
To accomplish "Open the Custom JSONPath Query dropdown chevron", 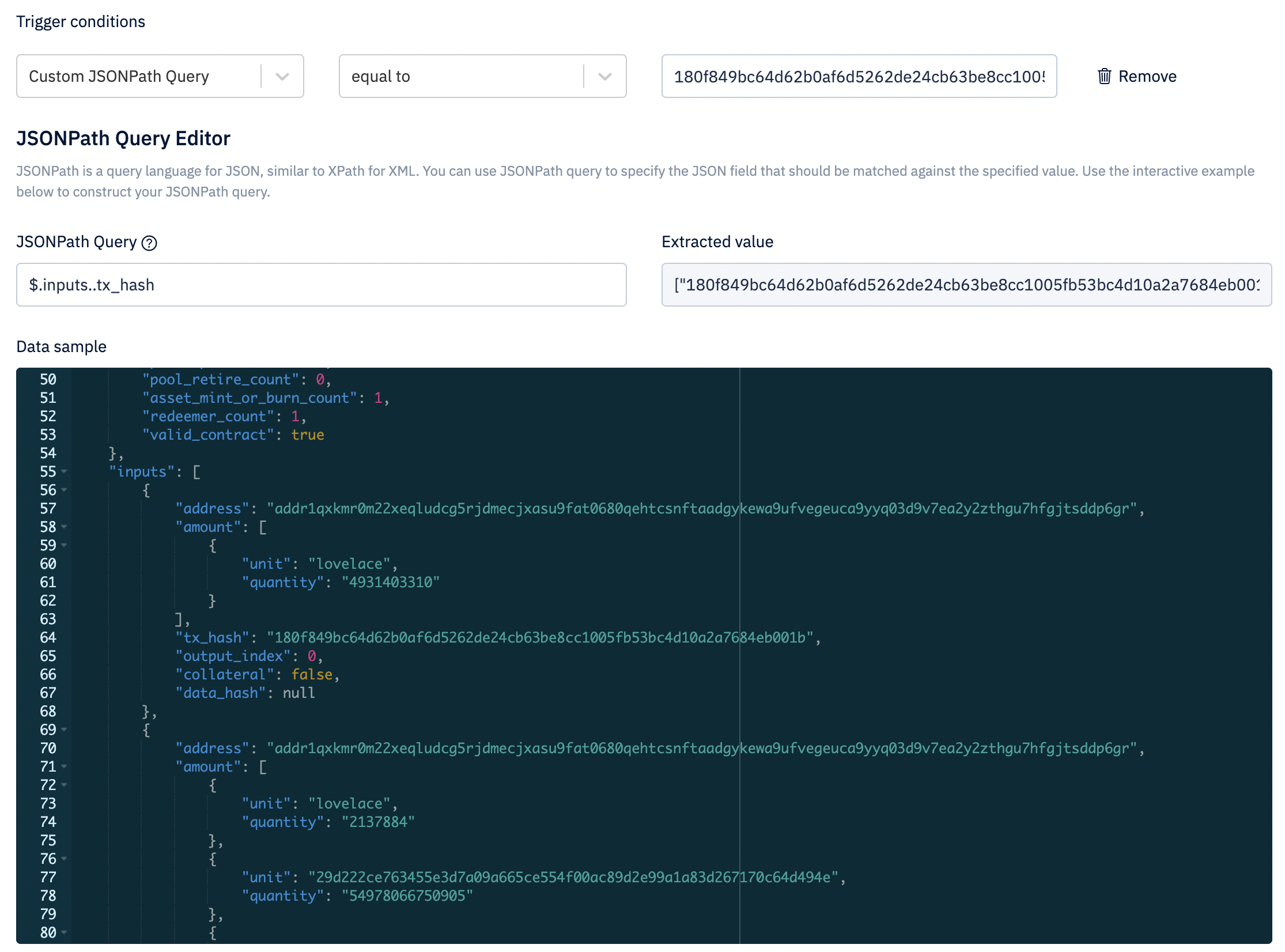I will 282,76.
